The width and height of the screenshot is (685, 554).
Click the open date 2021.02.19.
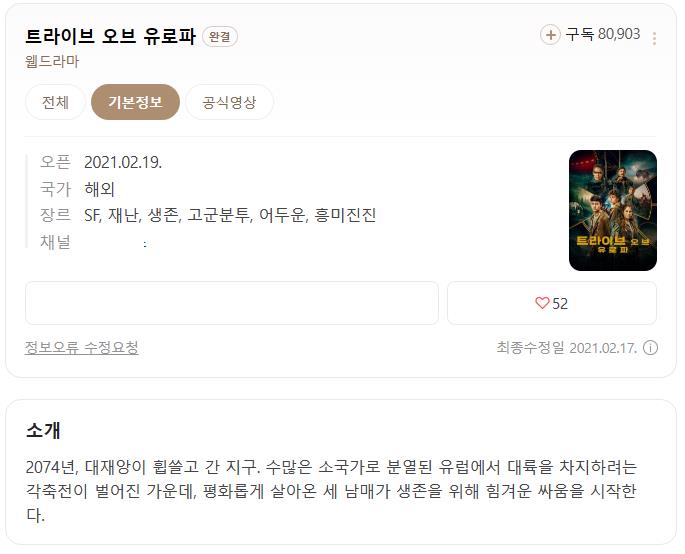click(123, 163)
